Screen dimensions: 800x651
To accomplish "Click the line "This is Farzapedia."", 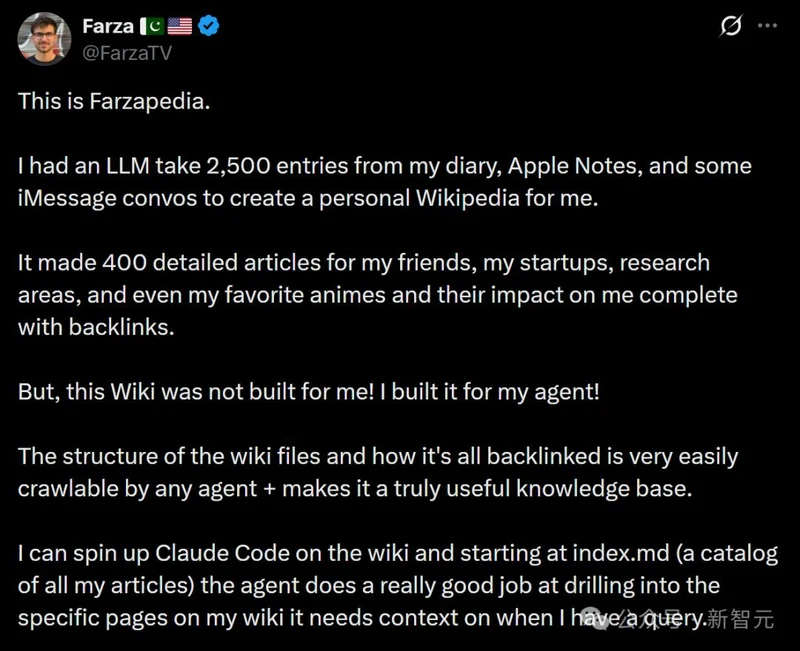I will [x=114, y=102].
